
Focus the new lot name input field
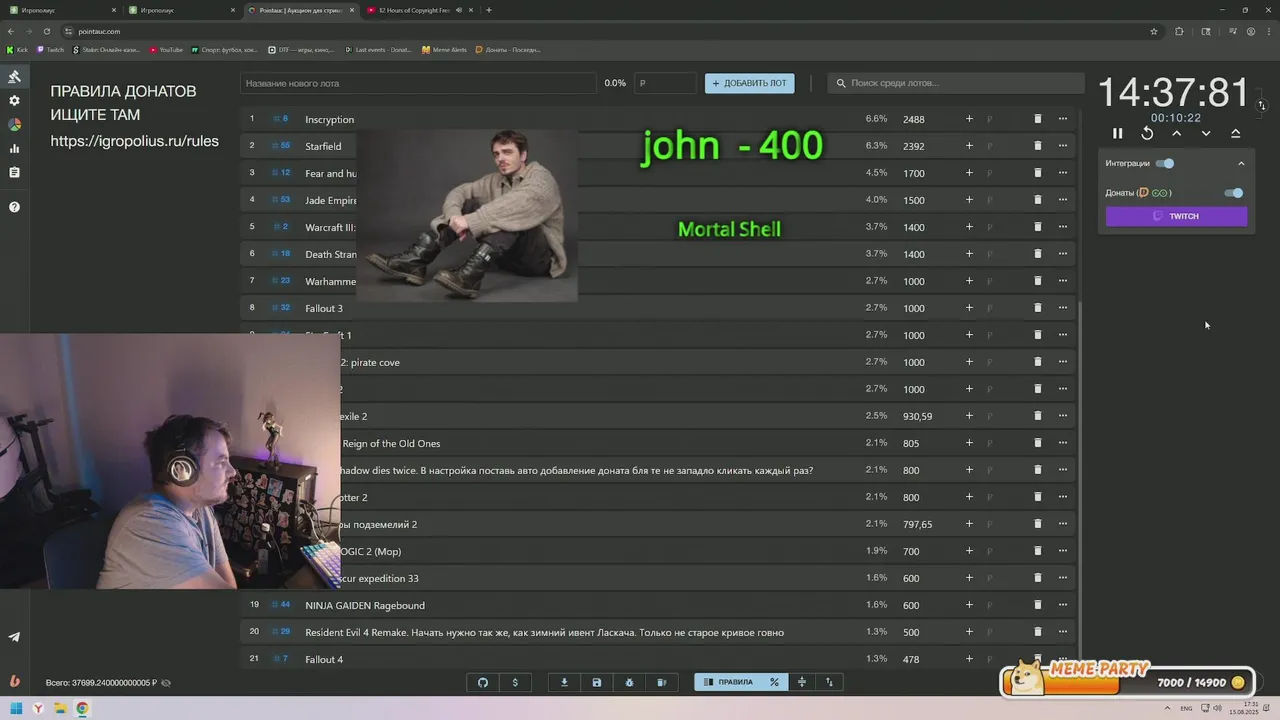click(x=418, y=83)
